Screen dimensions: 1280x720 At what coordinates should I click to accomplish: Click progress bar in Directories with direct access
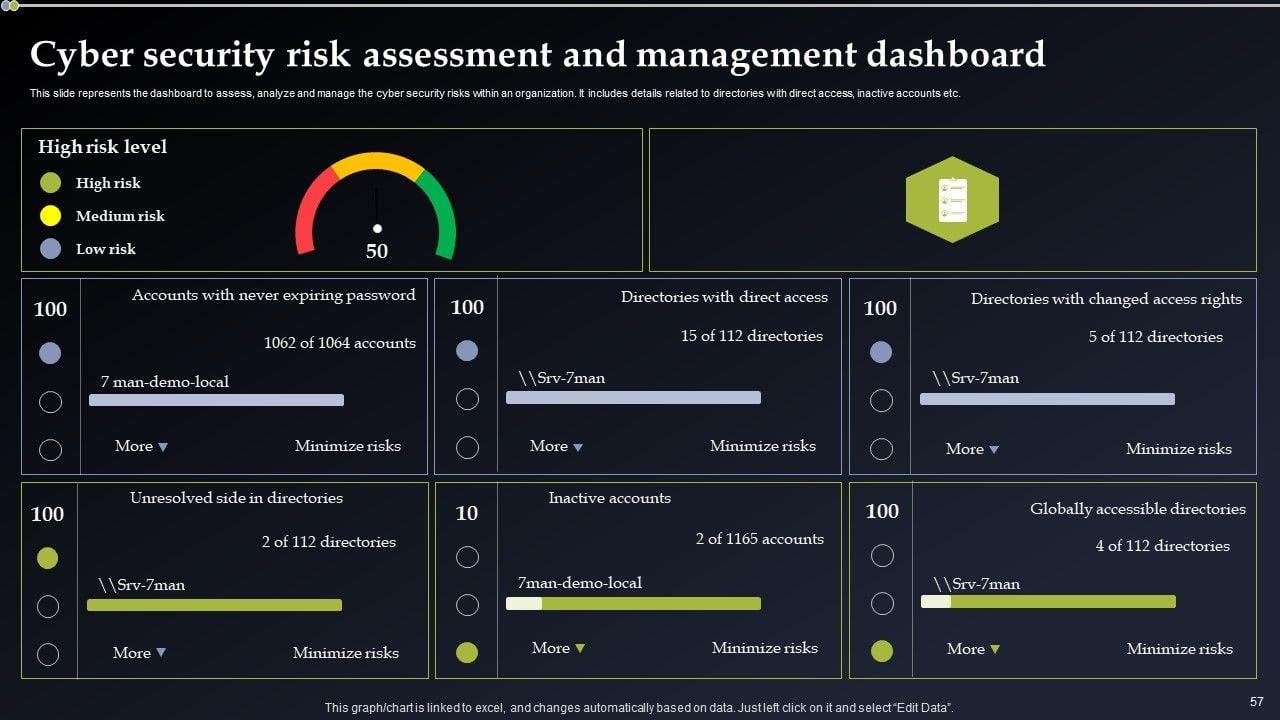(x=633, y=397)
